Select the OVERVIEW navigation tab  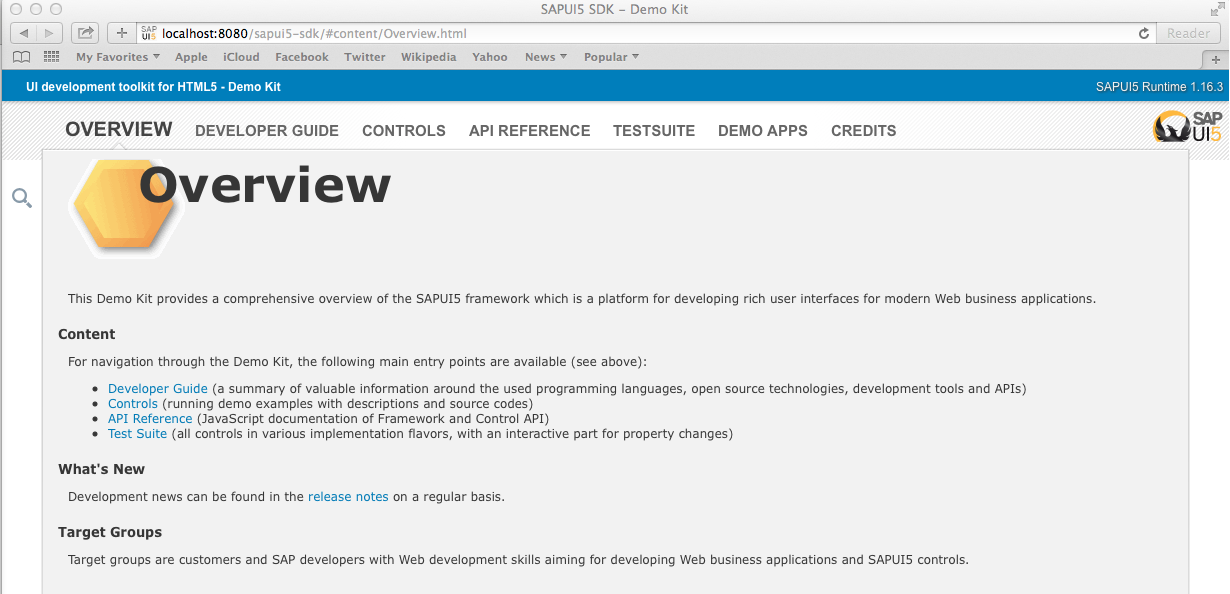(119, 129)
